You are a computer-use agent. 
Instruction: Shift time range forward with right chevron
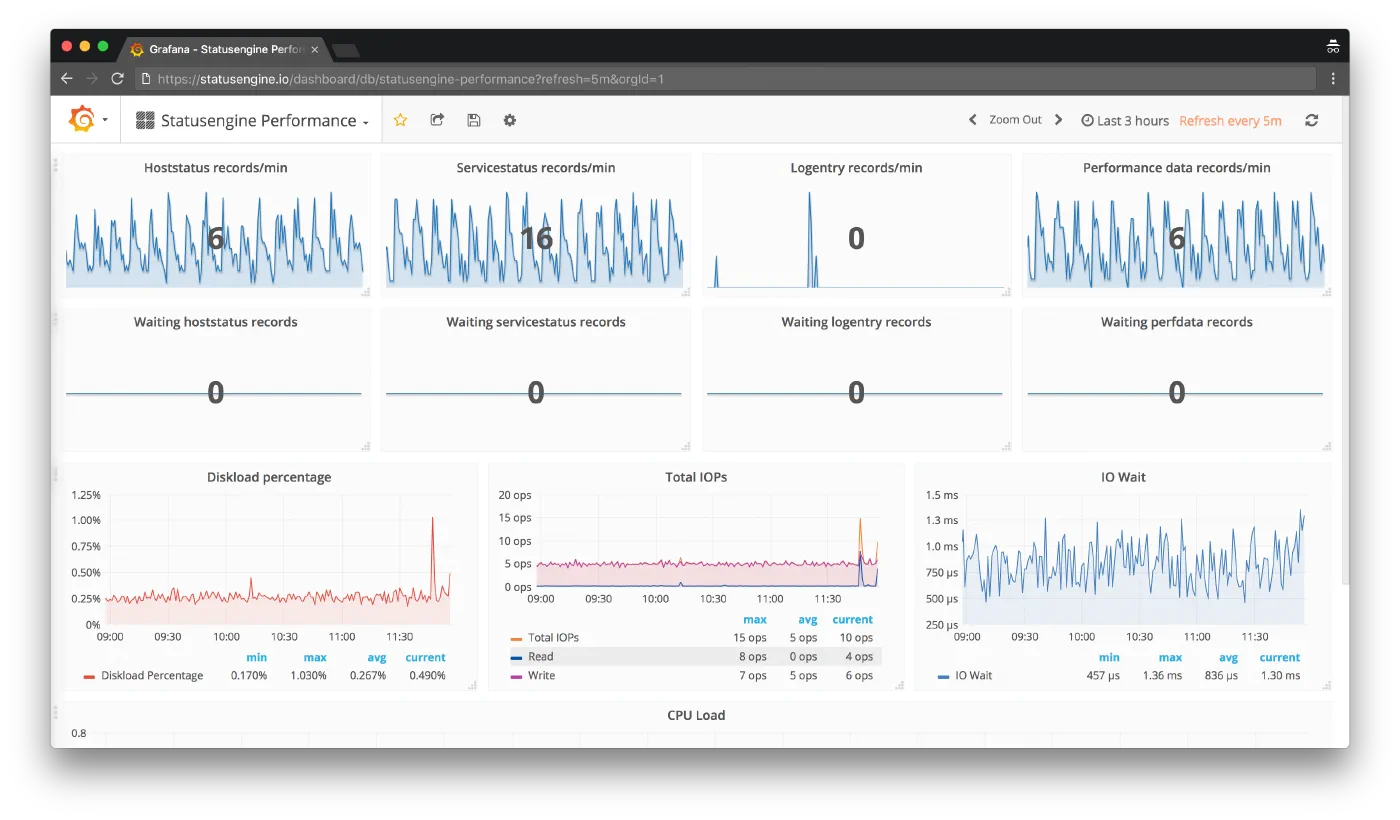click(x=1058, y=120)
